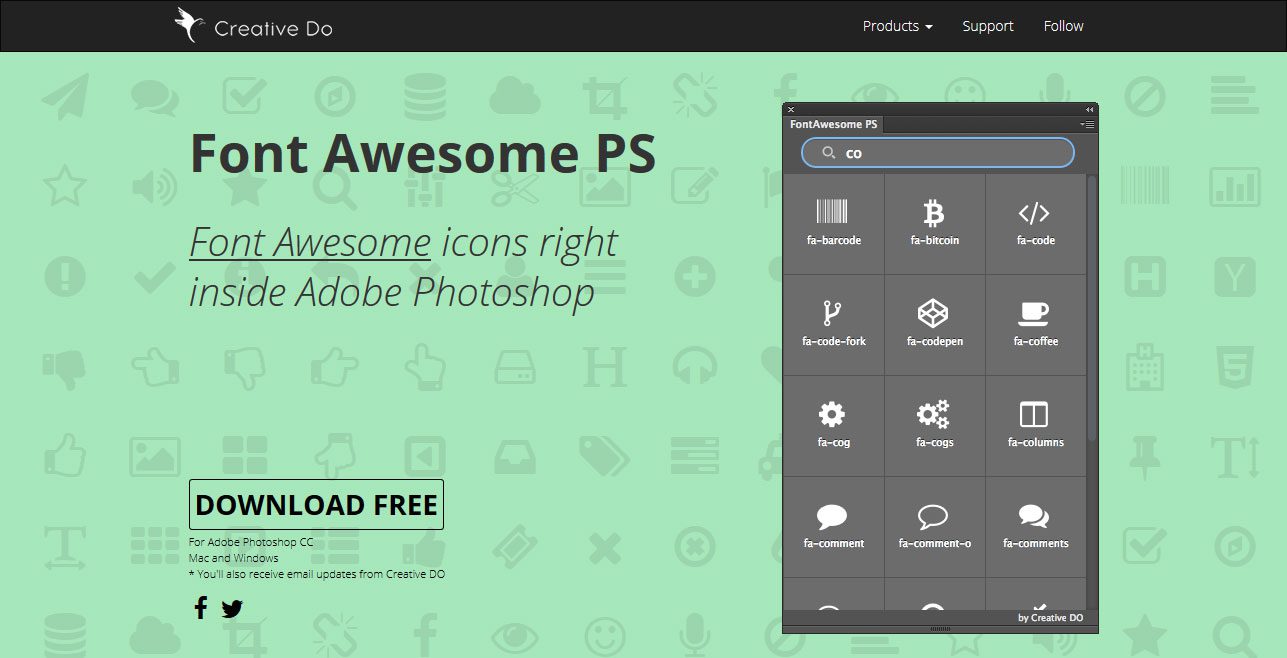Select the fa-cogs icon
Viewport: 1287px width, 658px height.
[x=934, y=423]
